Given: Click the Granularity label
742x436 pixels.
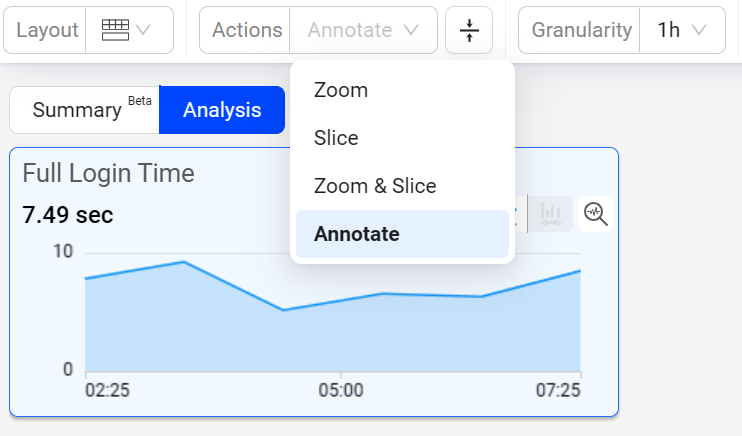Looking at the screenshot, I should point(582,30).
